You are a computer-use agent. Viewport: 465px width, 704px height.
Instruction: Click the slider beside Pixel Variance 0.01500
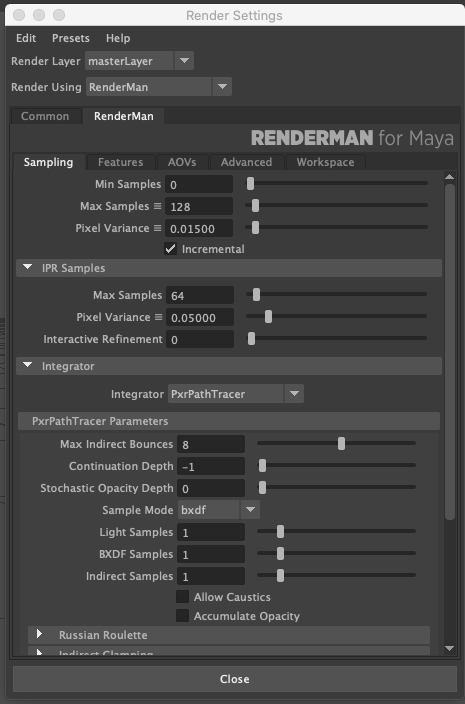click(336, 227)
